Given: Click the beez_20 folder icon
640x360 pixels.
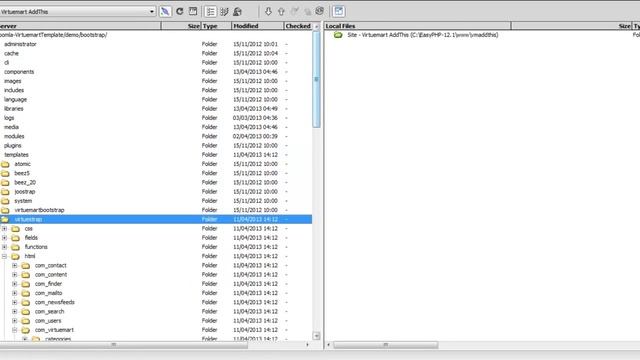Looking at the screenshot, I should point(5,182).
